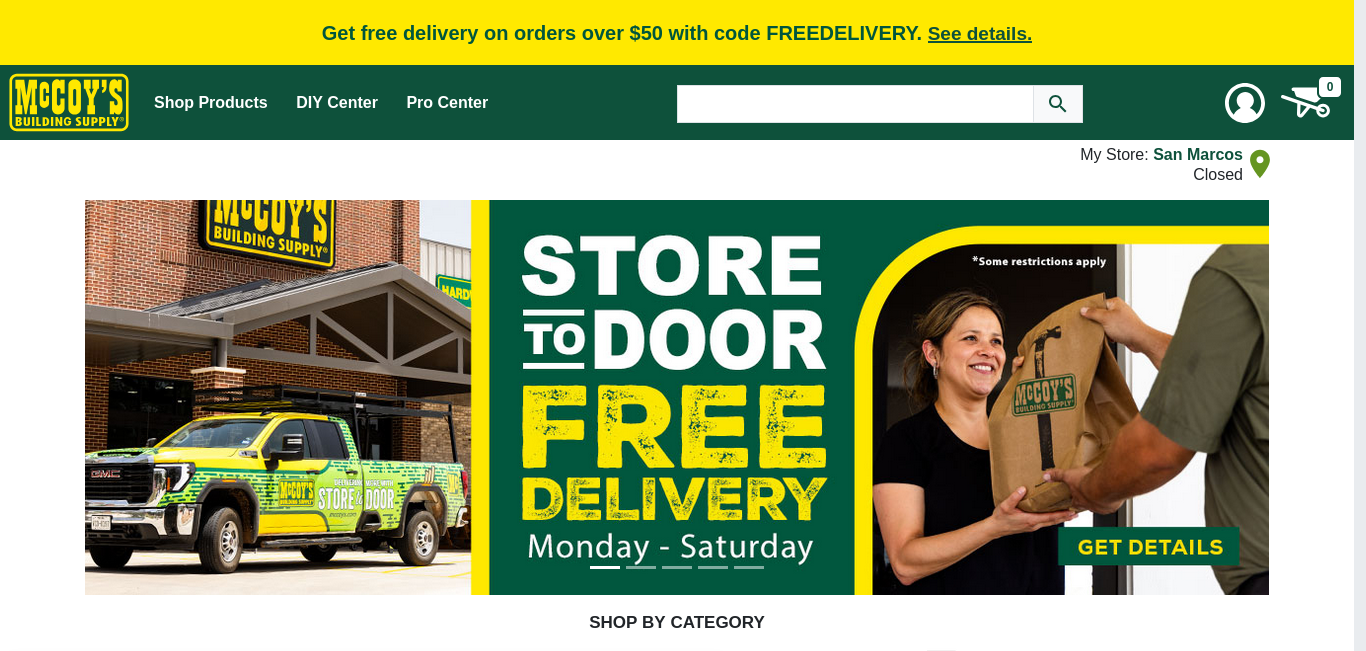Select the first carousel slide indicator

click(x=605, y=567)
